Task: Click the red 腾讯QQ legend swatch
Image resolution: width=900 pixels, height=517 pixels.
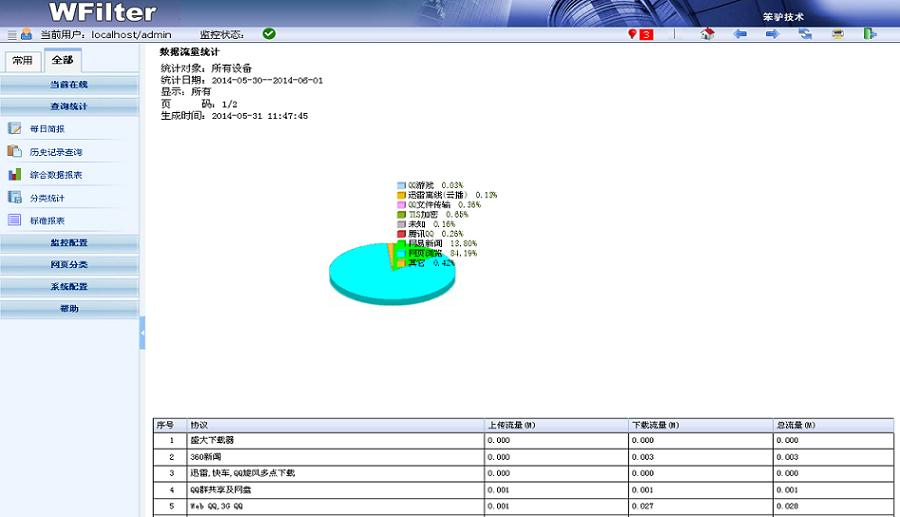Action: point(400,234)
